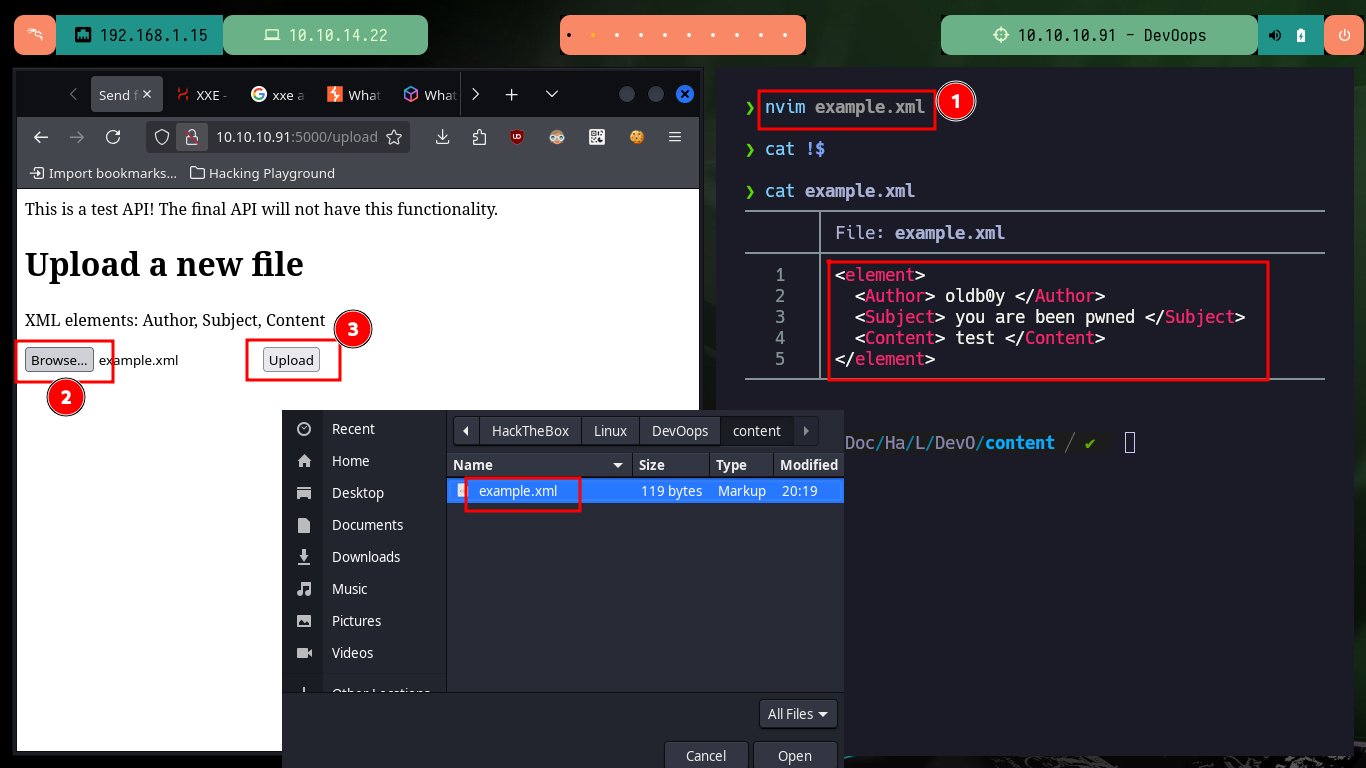Viewport: 1366px width, 768px height.
Task: Switch to the 'What' tab with orange icon
Action: (x=353, y=94)
